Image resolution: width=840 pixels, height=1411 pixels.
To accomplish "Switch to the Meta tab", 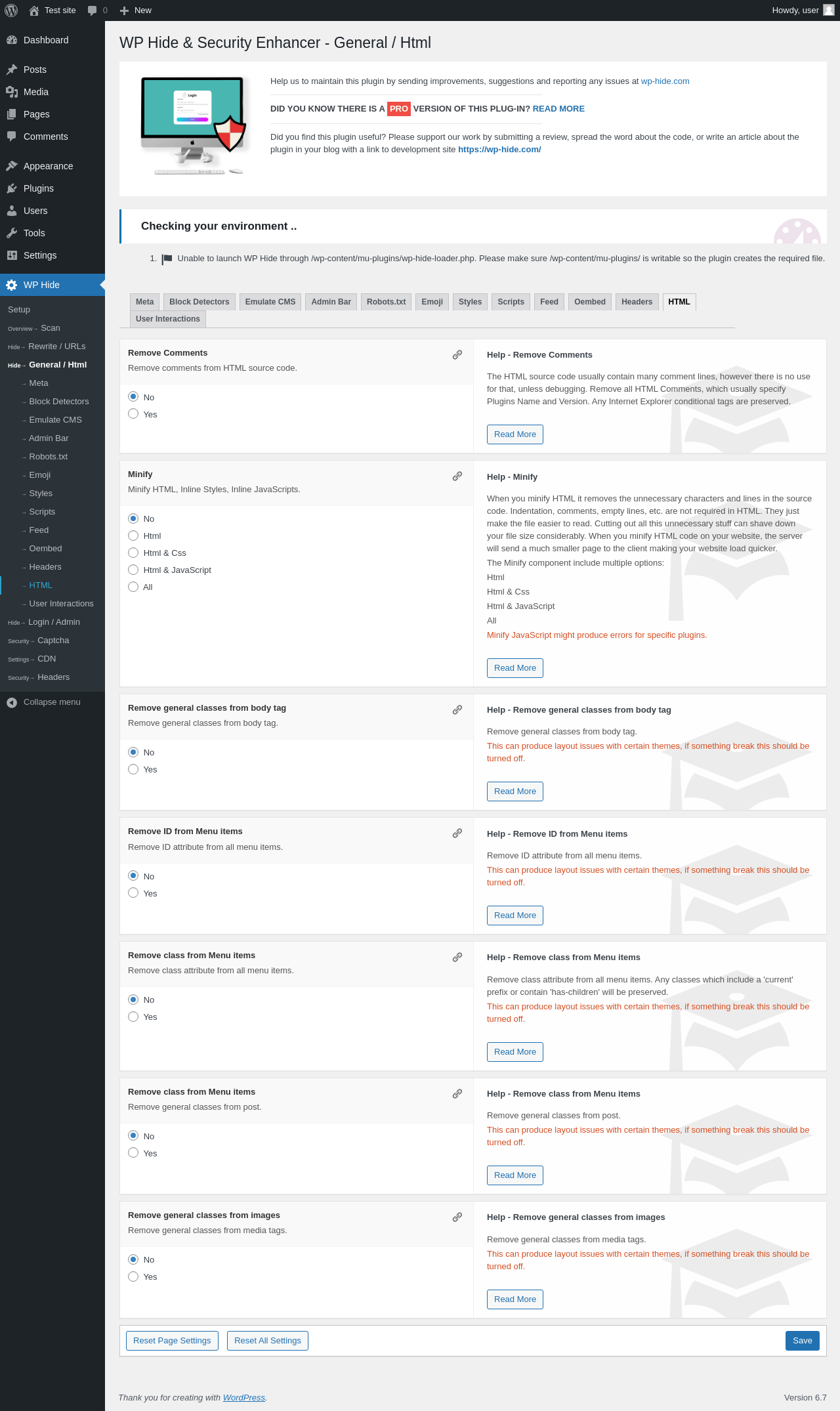I will pyautogui.click(x=145, y=302).
